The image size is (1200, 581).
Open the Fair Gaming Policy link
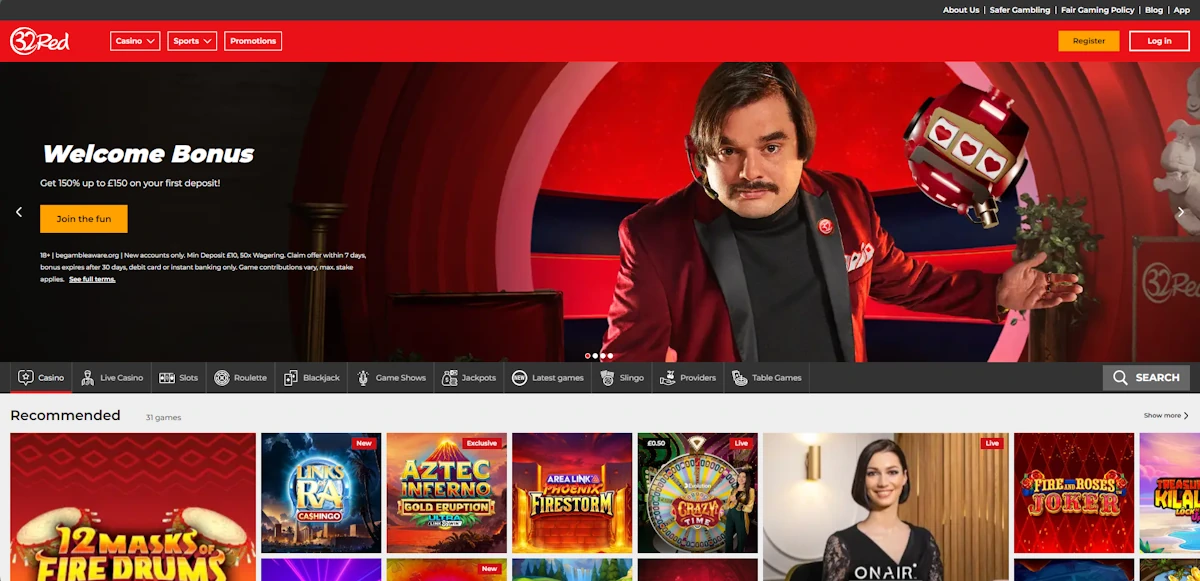(1098, 10)
